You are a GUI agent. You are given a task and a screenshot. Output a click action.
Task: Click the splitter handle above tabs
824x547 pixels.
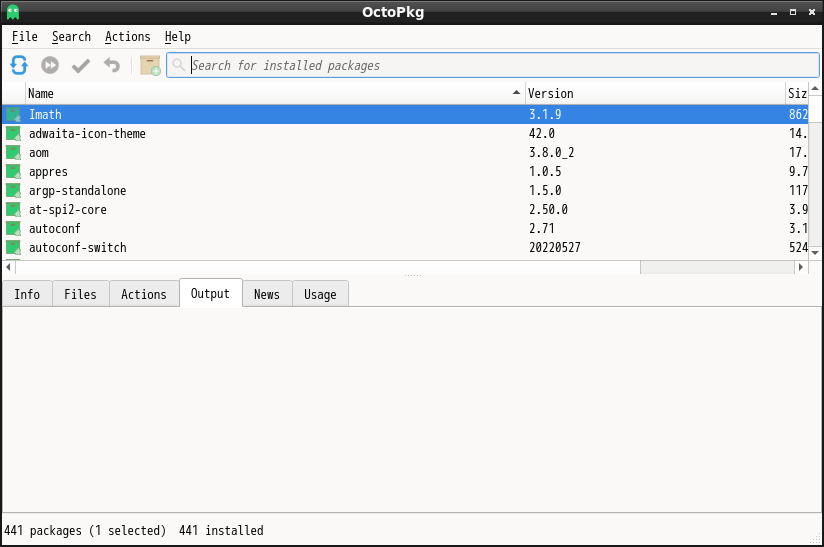(x=413, y=275)
